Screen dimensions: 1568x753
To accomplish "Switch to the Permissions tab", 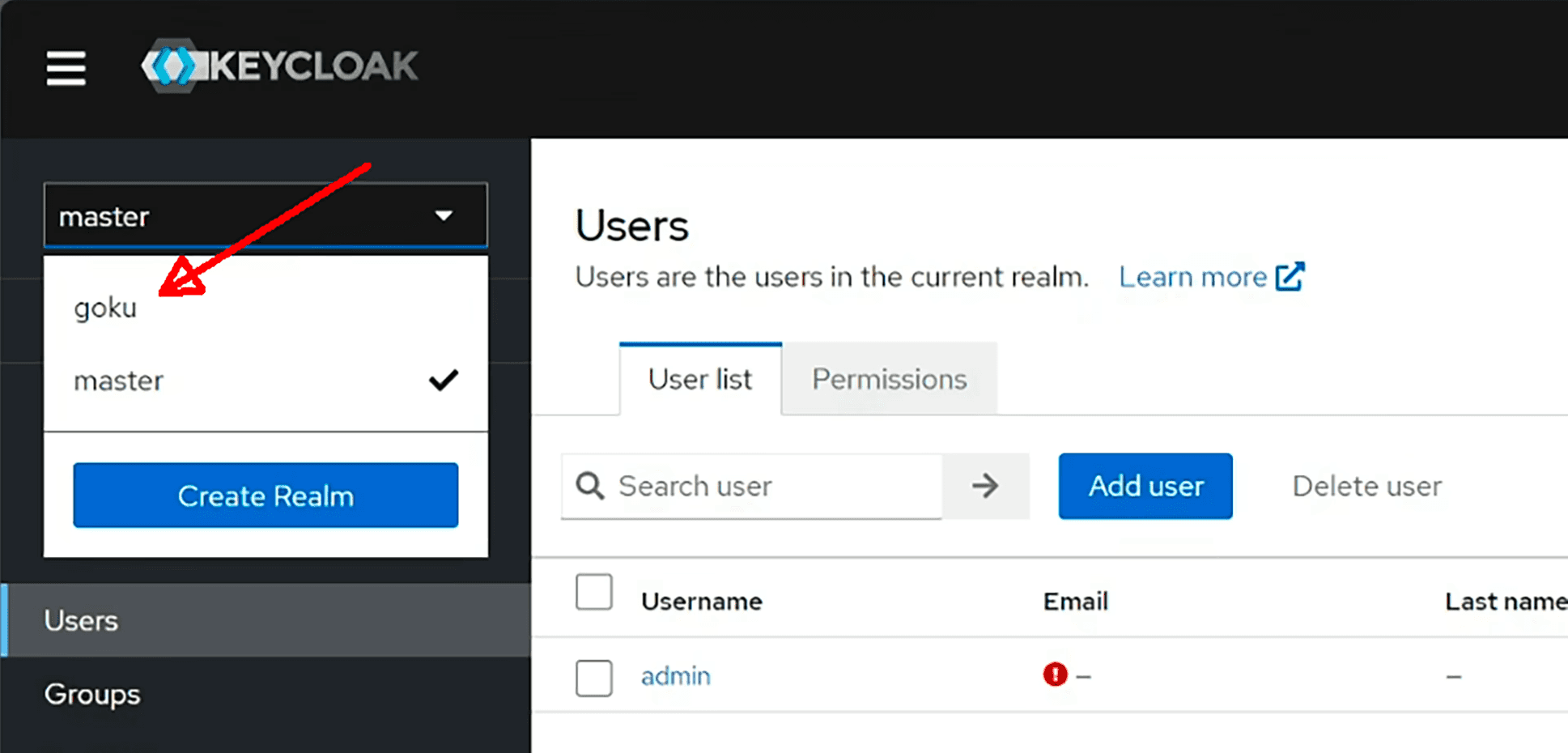I will click(889, 379).
